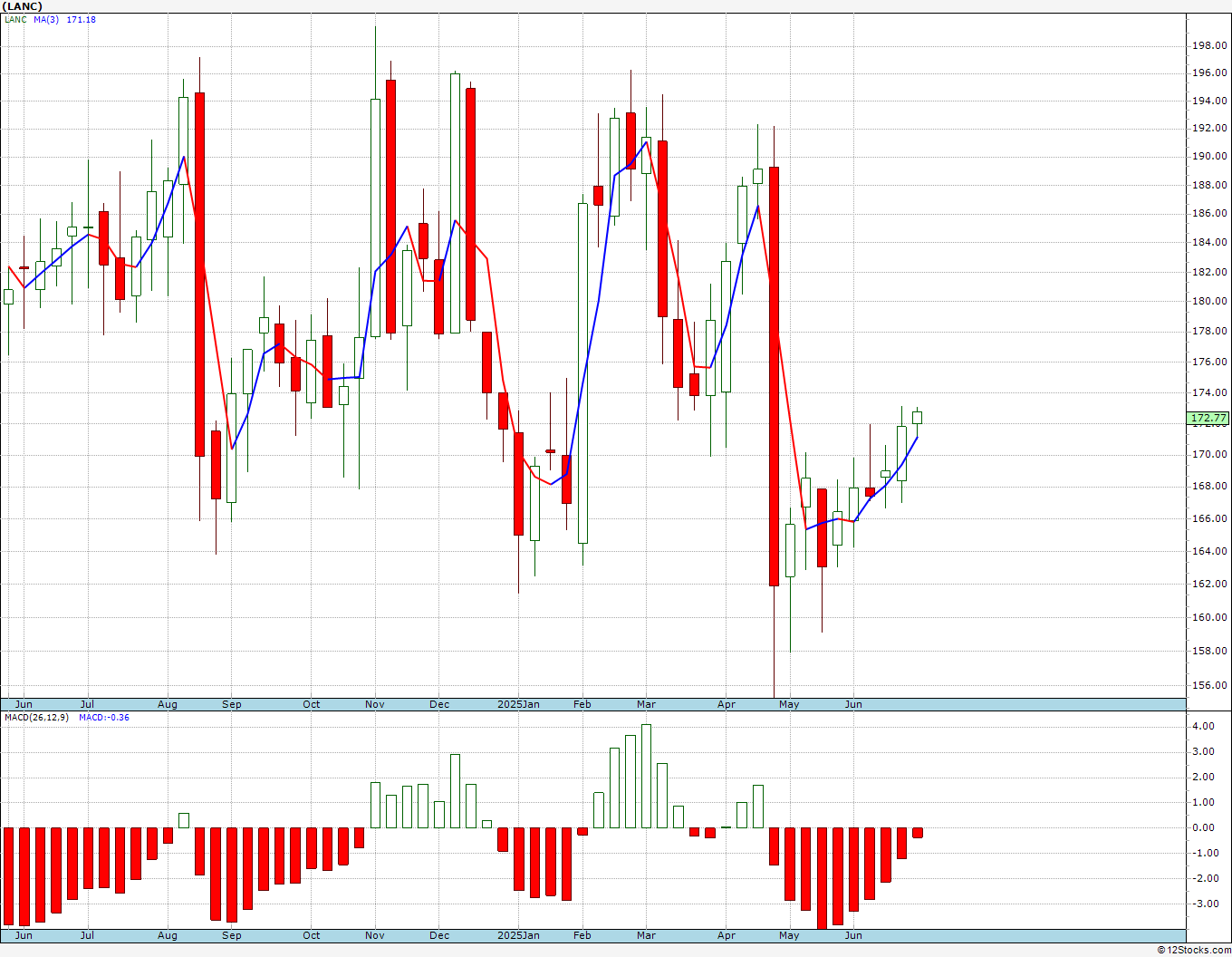1232x957 pixels.
Task: Click the 174.00 price axis label
Action: 1210,392
